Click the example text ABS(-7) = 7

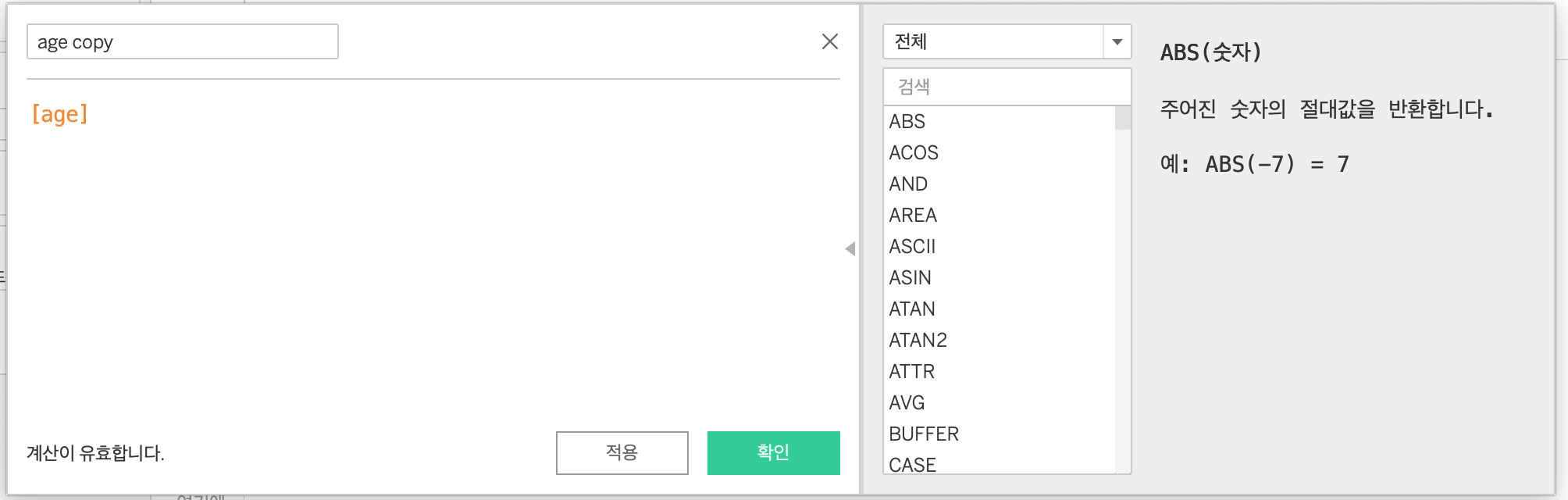1277,164
